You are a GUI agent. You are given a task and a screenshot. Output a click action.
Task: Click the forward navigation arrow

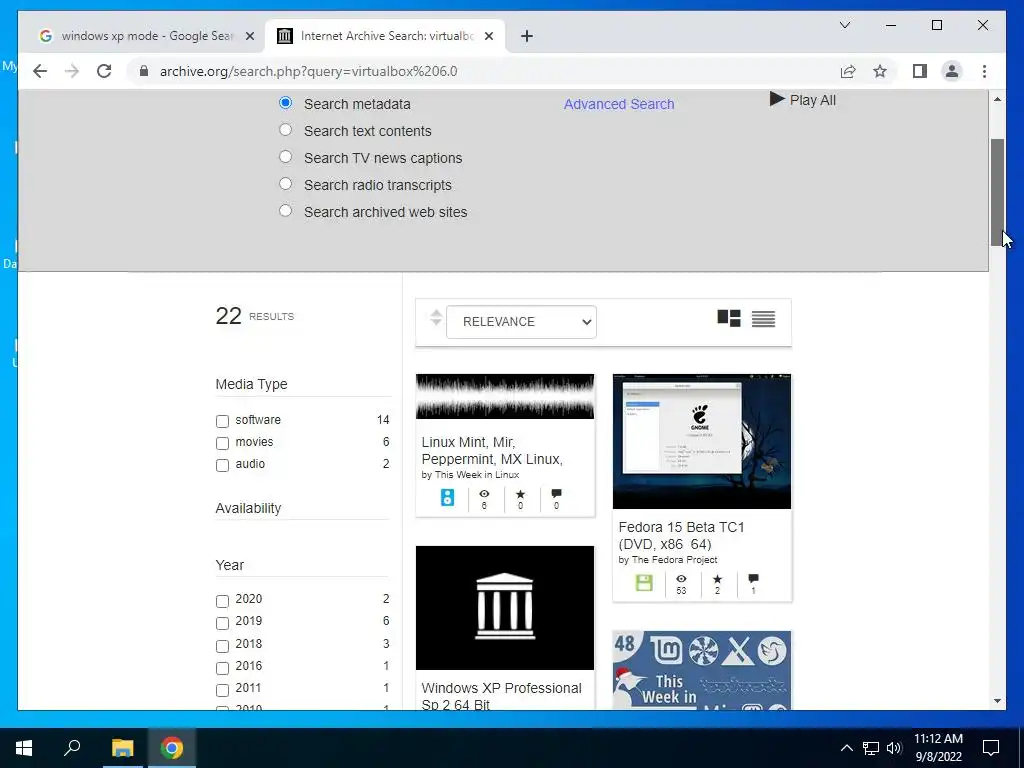(x=72, y=71)
